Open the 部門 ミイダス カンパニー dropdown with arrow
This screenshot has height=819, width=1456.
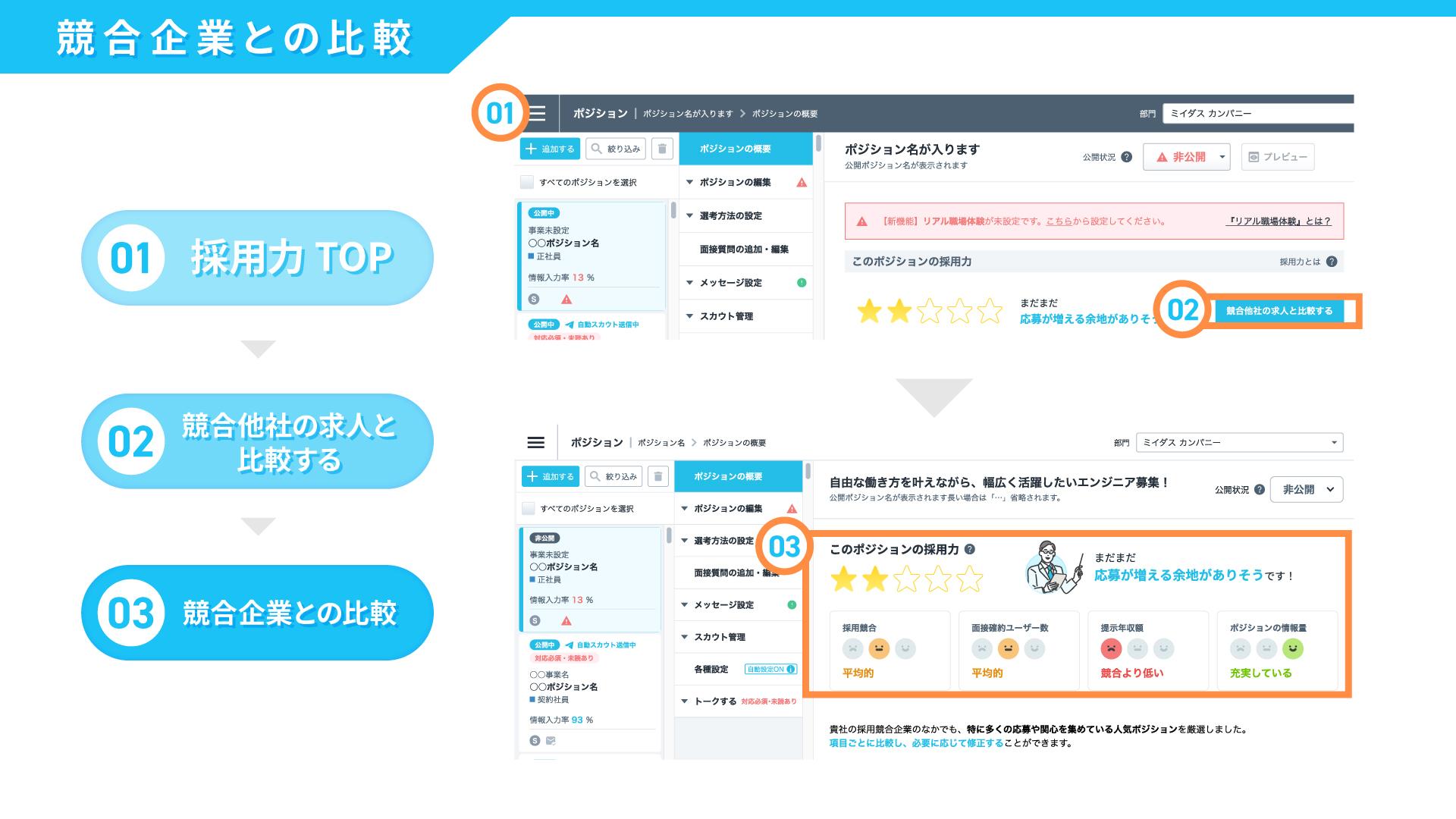coord(1239,443)
